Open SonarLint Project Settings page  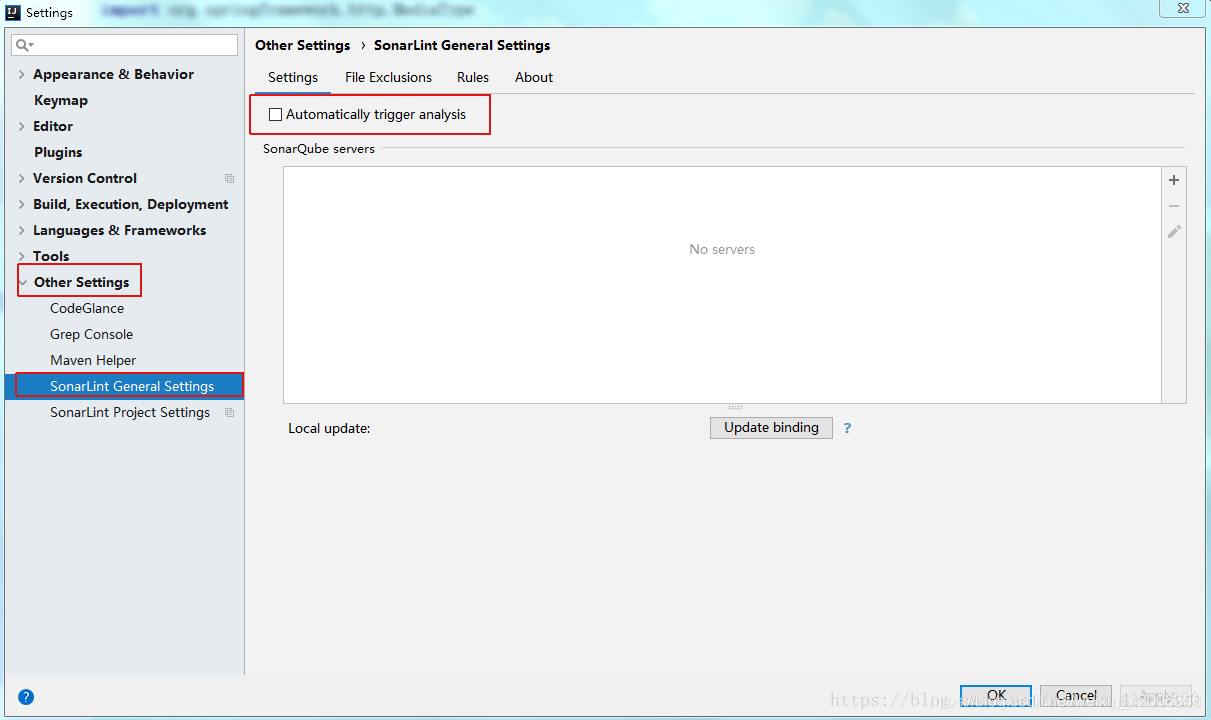point(130,413)
